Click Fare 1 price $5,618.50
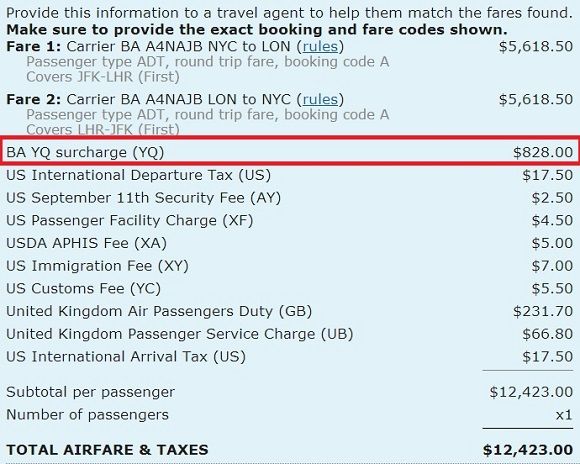Viewport: 580px width, 464px height. click(536, 47)
